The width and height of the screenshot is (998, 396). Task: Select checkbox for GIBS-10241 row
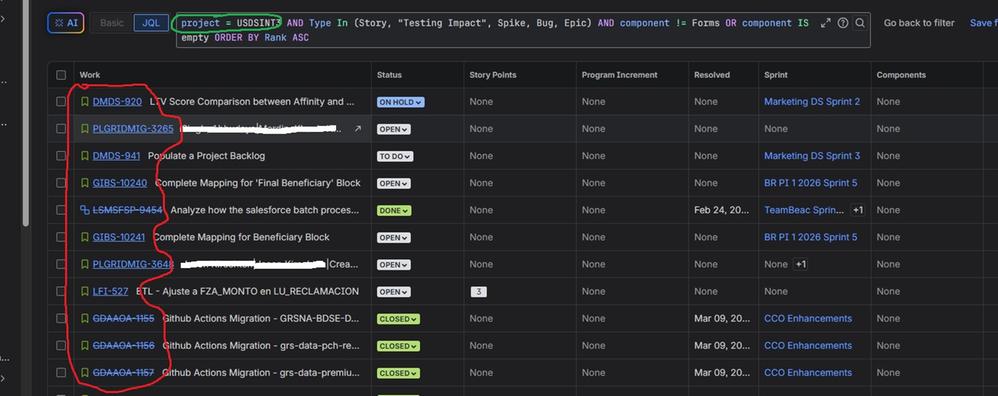[61, 237]
